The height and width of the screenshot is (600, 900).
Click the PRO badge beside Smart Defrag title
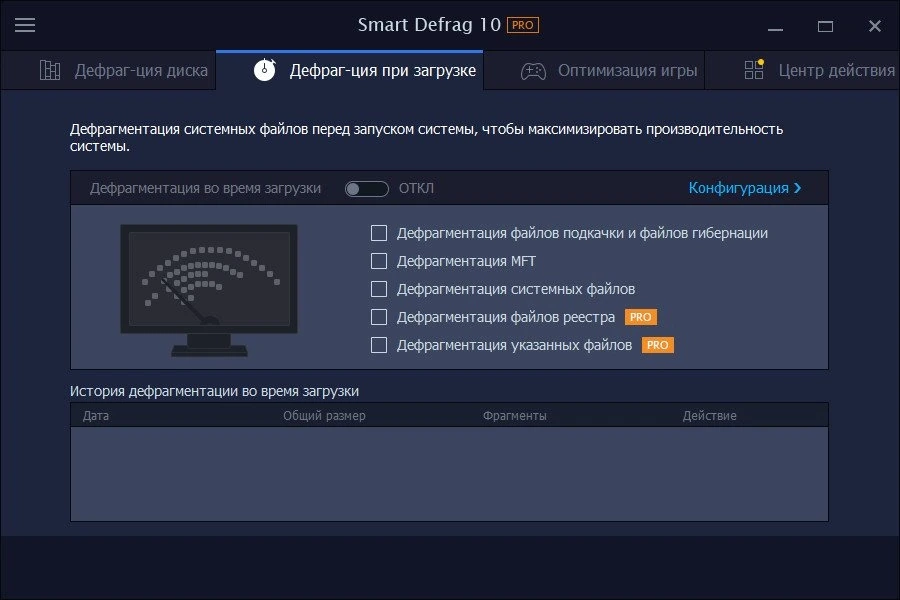coord(522,25)
